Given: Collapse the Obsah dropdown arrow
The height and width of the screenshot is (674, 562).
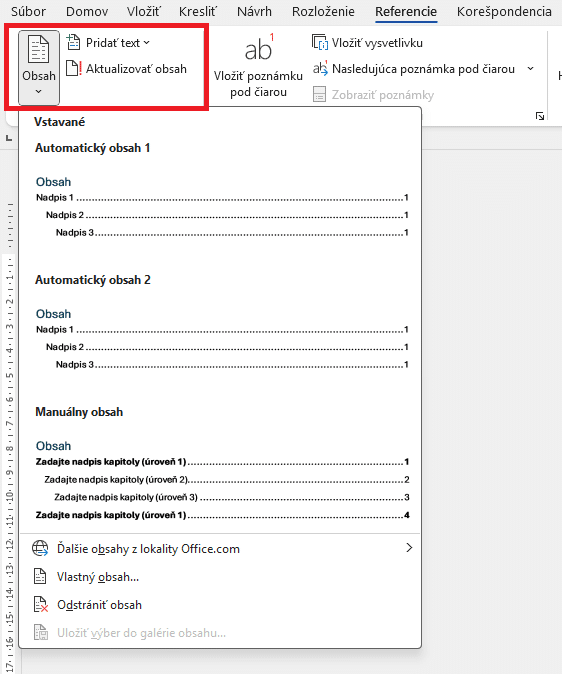Looking at the screenshot, I should tap(38, 92).
